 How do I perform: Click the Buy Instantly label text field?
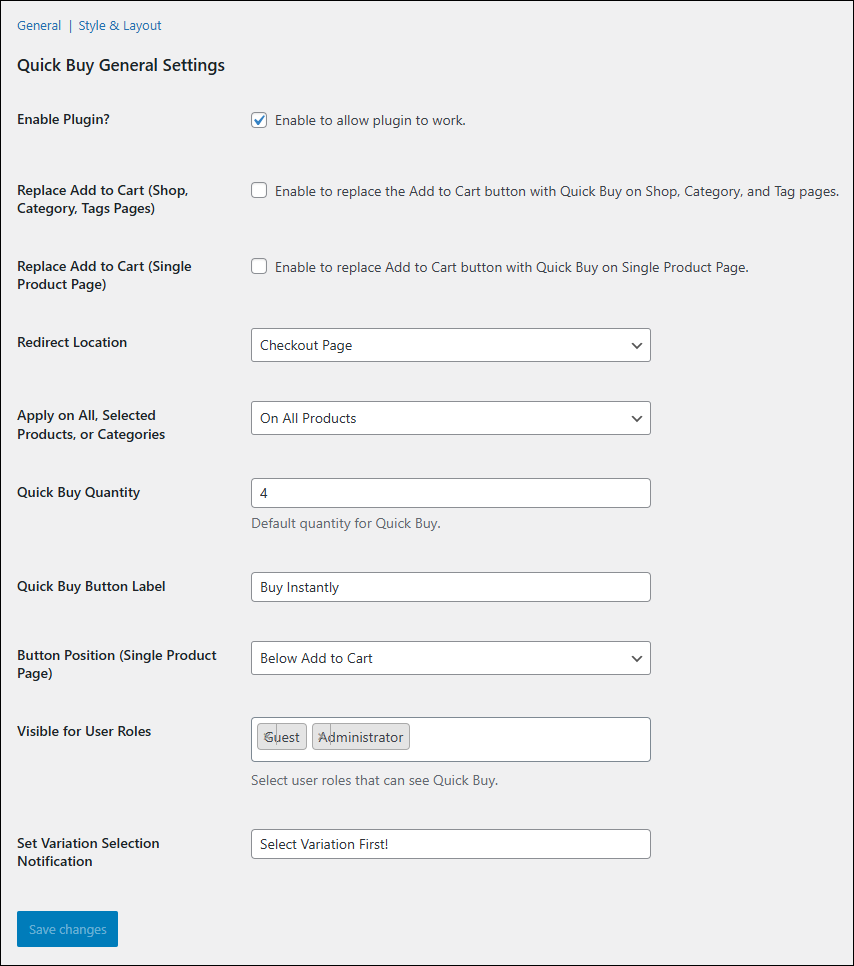450,587
